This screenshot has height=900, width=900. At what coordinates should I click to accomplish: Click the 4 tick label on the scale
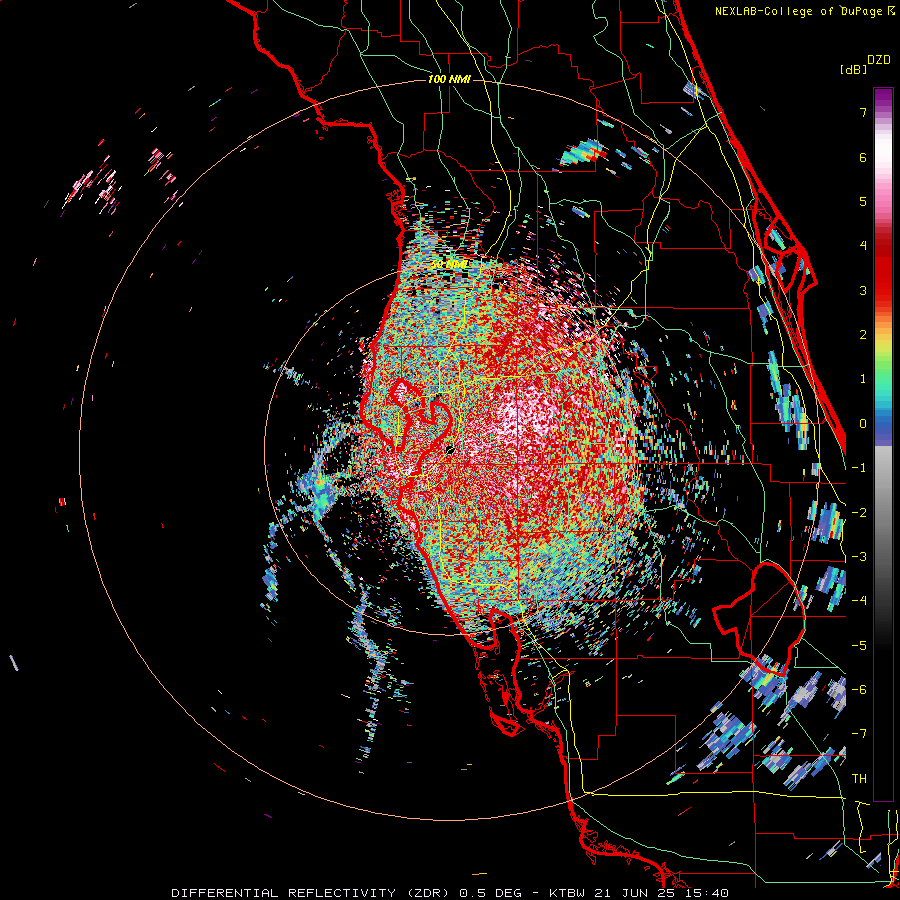click(863, 246)
